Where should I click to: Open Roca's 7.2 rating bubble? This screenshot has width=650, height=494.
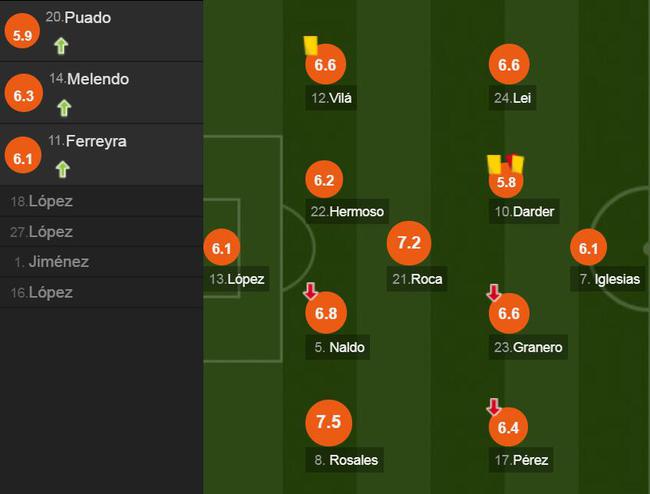409,243
